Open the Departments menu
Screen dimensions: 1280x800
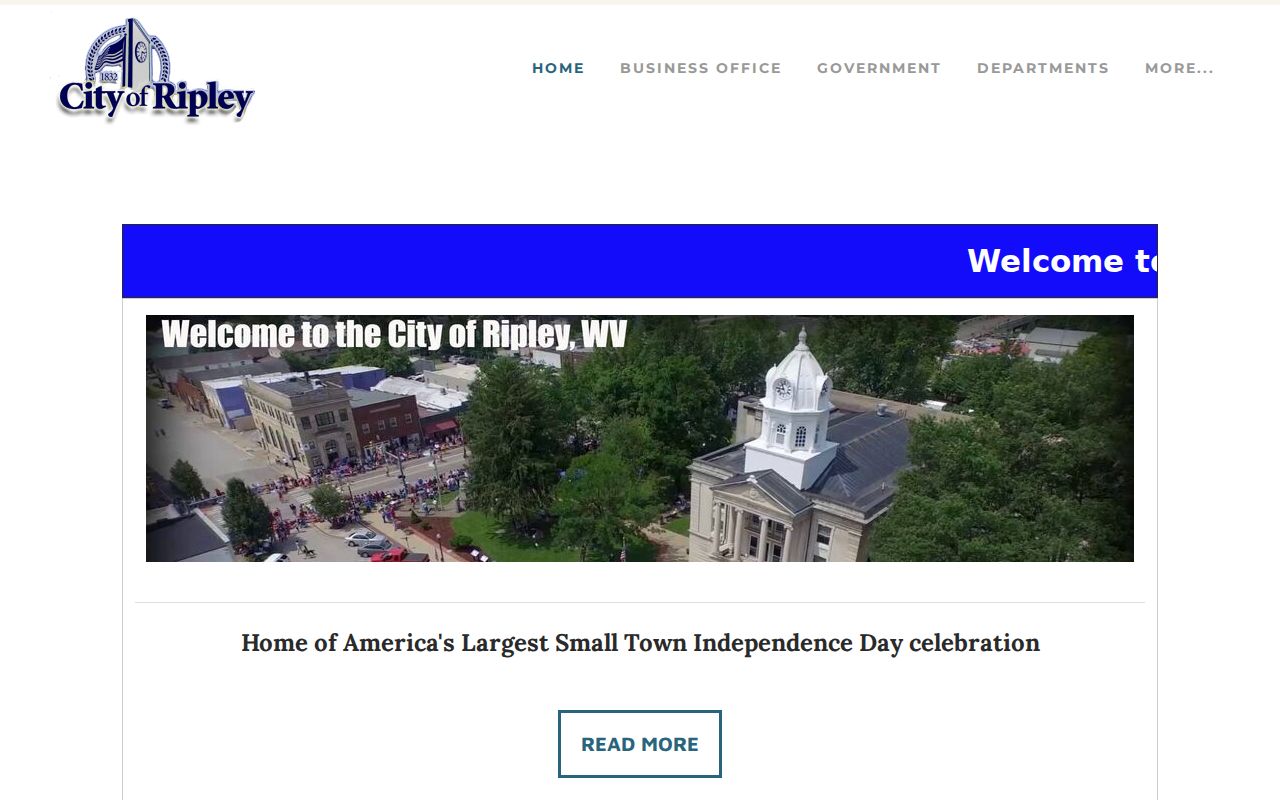coord(1043,68)
